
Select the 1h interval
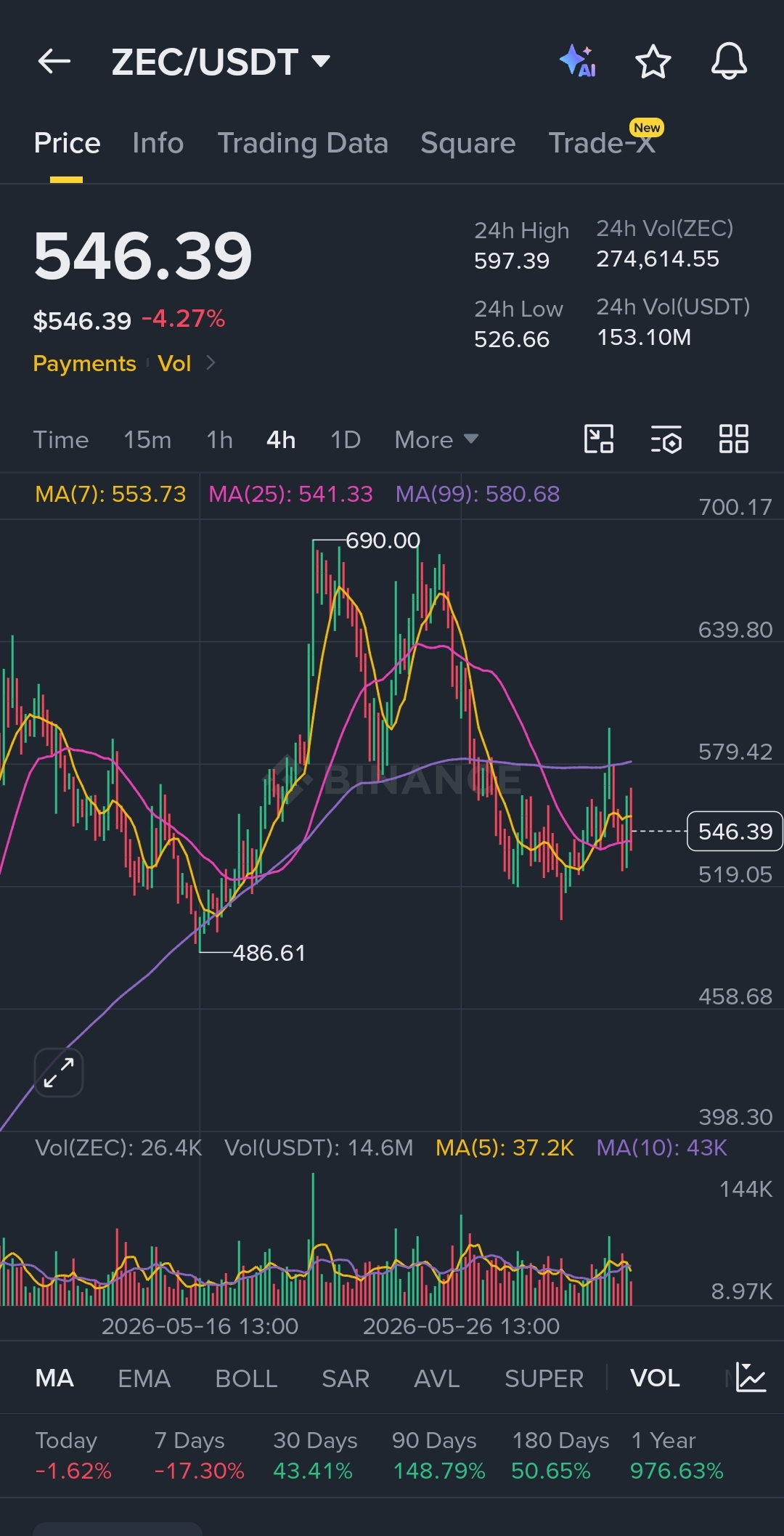(x=219, y=440)
